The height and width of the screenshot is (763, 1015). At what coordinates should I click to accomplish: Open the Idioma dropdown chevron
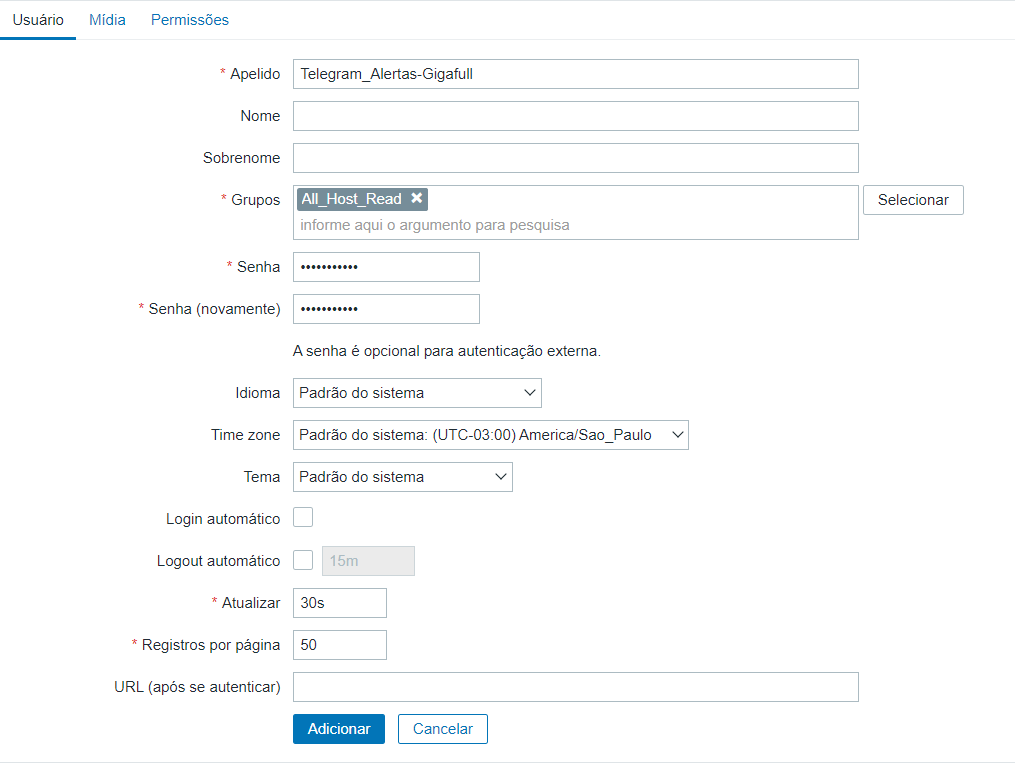point(530,393)
